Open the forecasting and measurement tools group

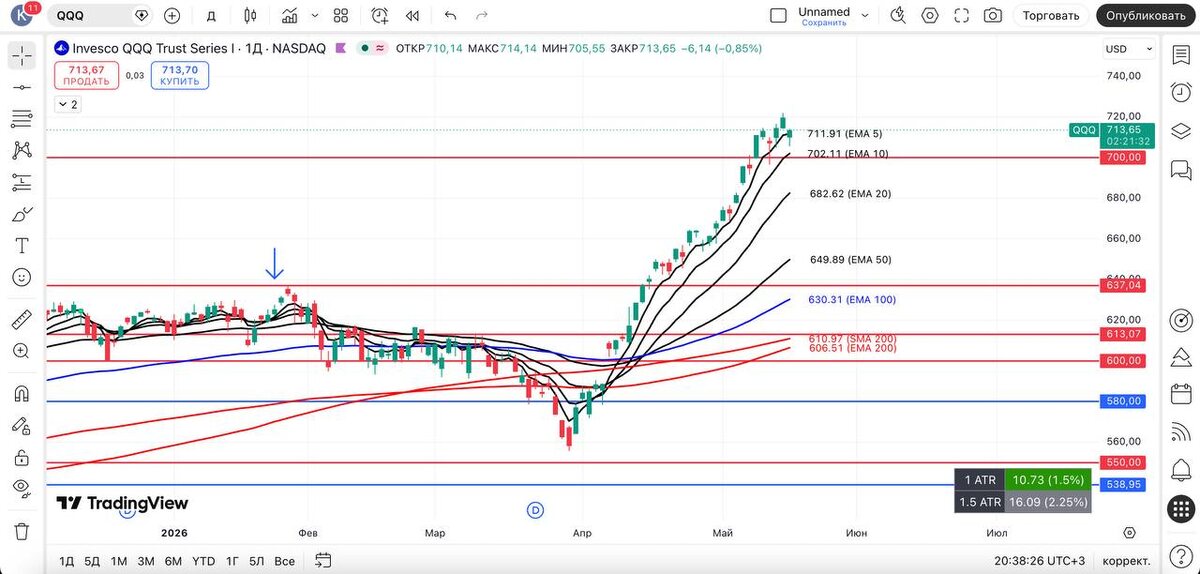[22, 182]
